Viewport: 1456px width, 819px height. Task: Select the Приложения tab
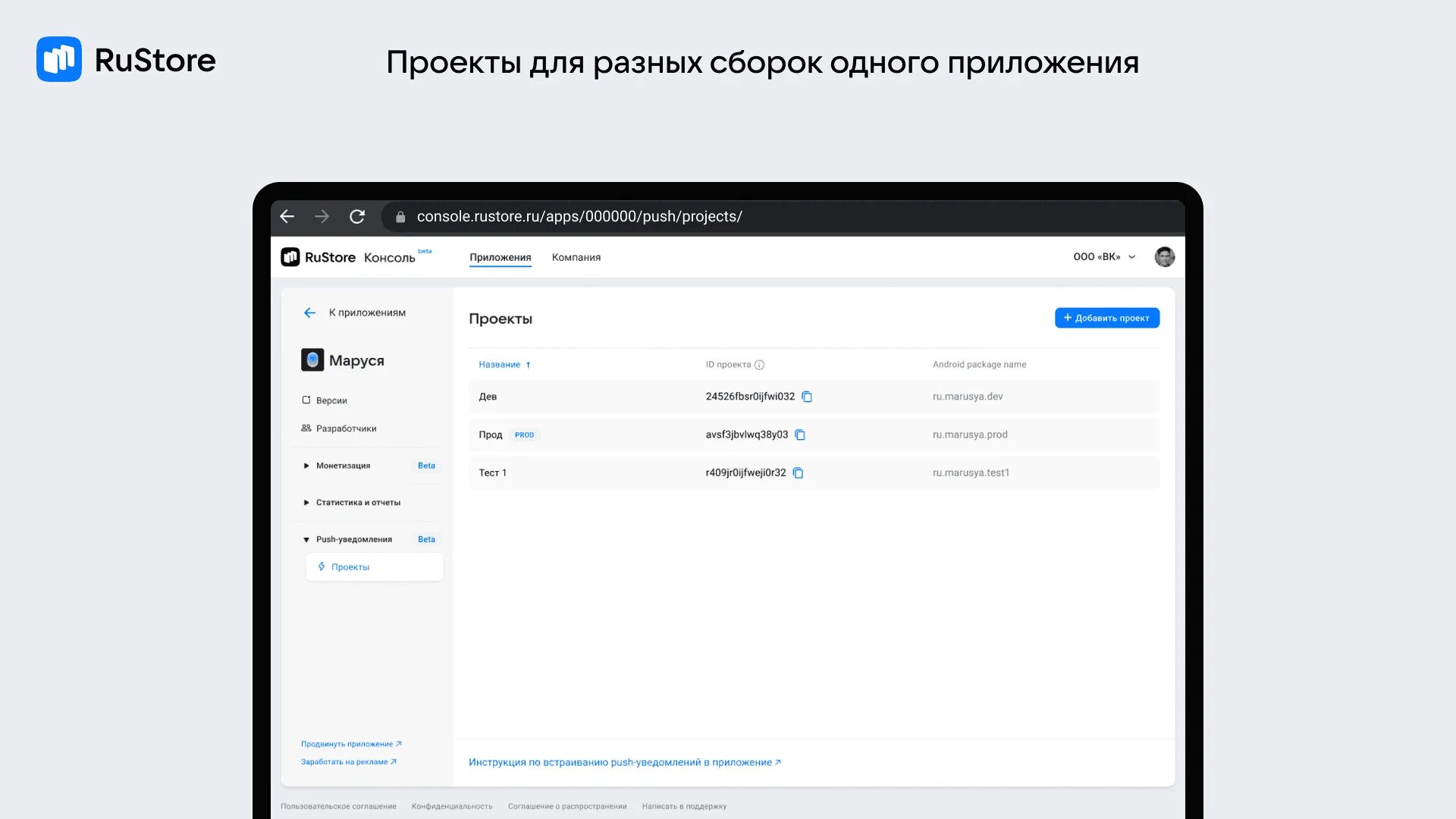click(500, 257)
